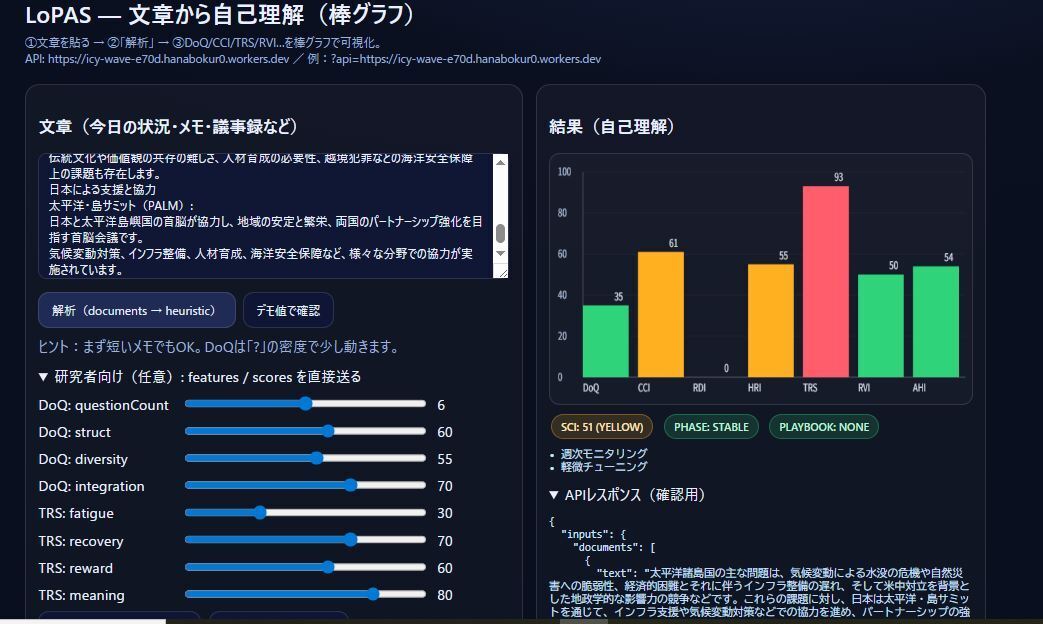Viewport: 1043px width, 624px height.
Task: Select the red TRS bar in chart
Action: (825, 281)
